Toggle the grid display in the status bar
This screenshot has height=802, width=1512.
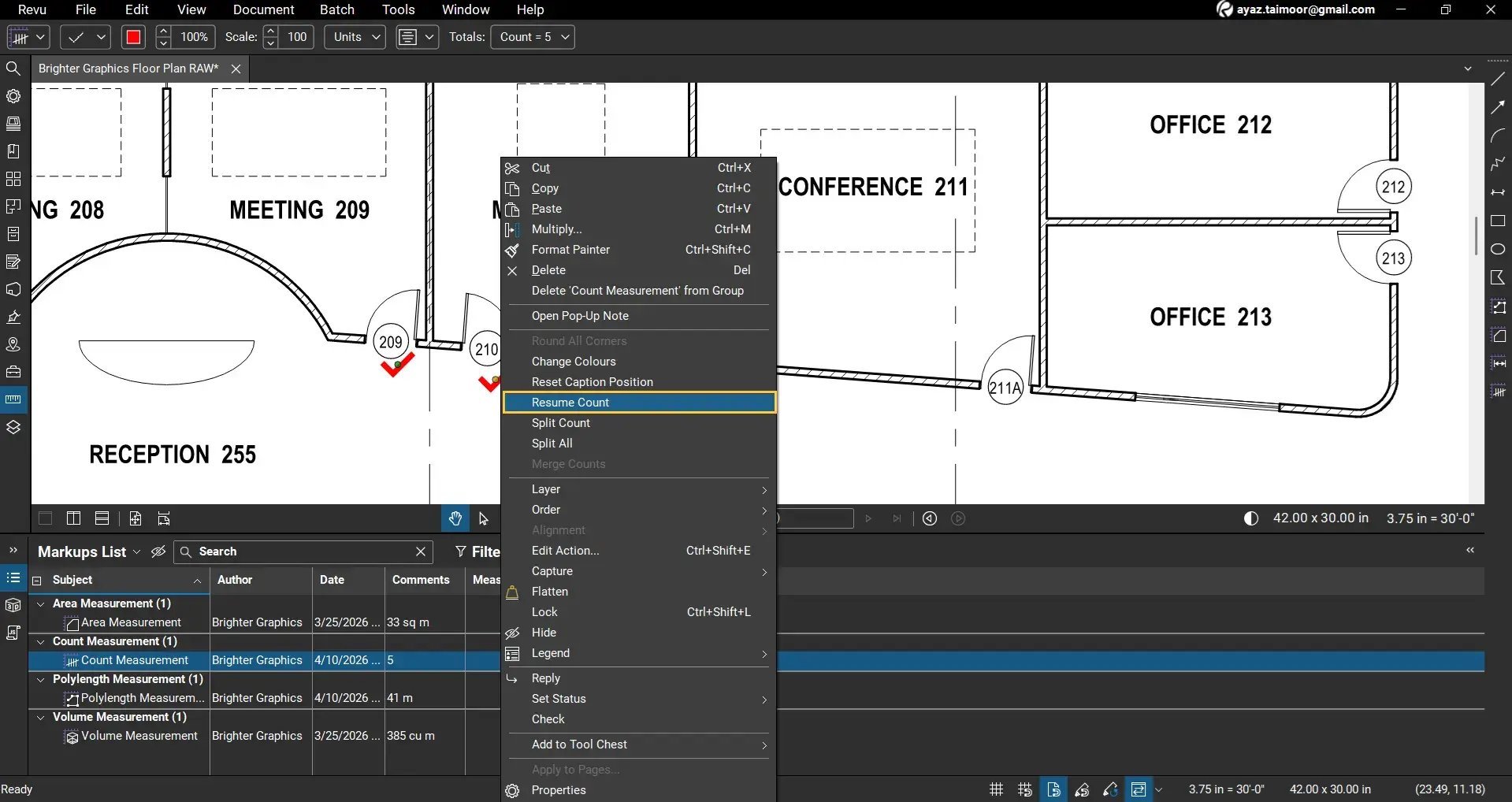click(995, 789)
